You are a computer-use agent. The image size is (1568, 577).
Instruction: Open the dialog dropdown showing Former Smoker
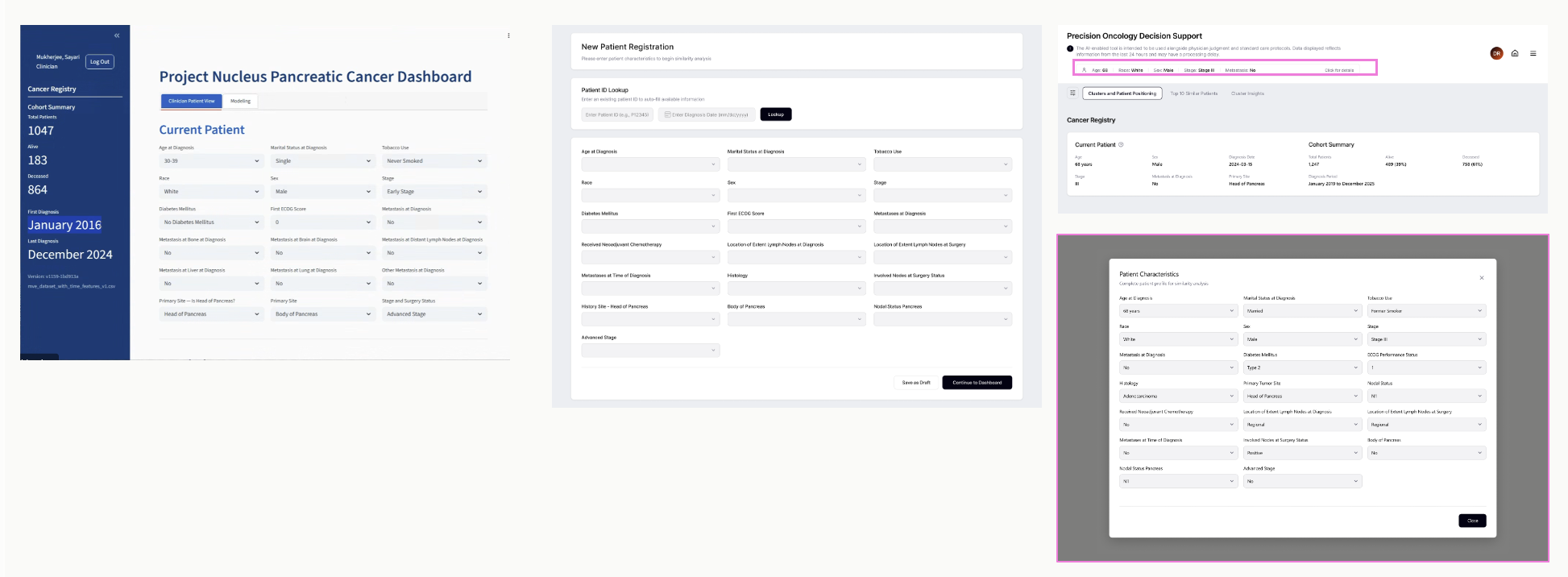(1426, 311)
